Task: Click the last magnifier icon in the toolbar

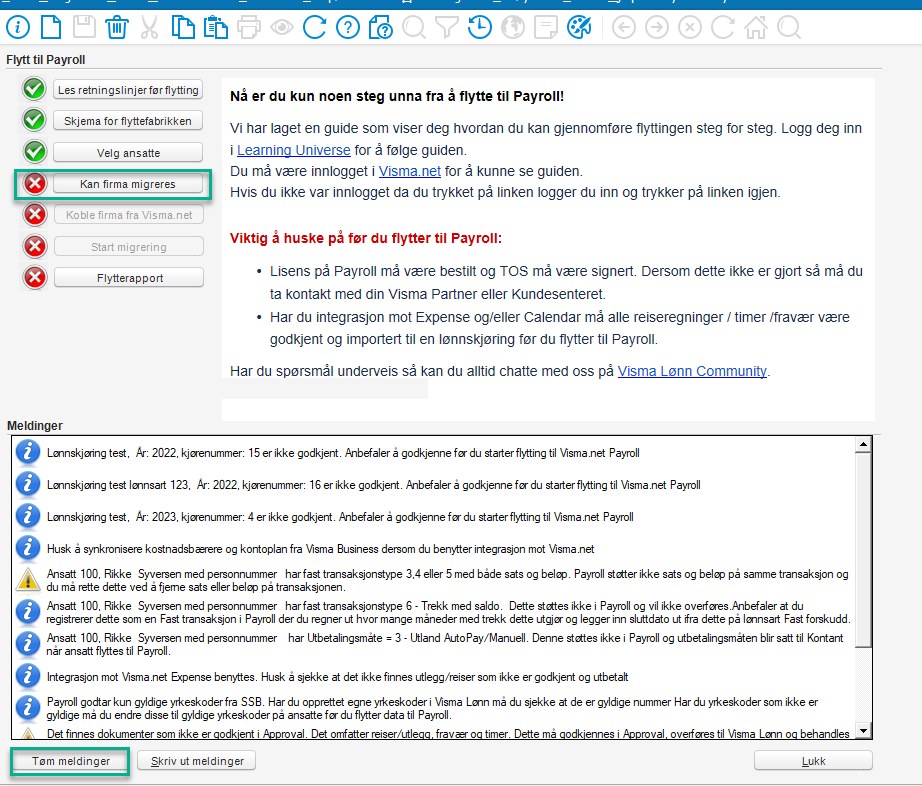Action: [789, 27]
